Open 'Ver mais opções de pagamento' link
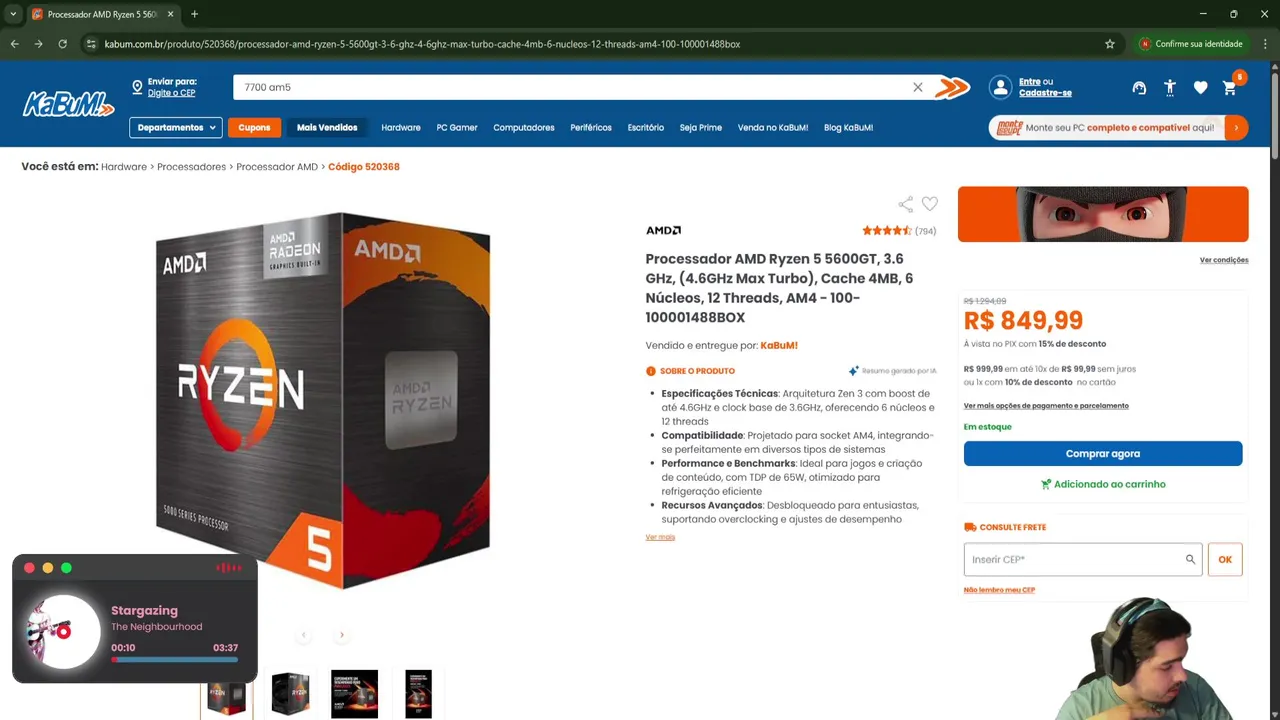This screenshot has width=1280, height=720. pyautogui.click(x=1046, y=406)
